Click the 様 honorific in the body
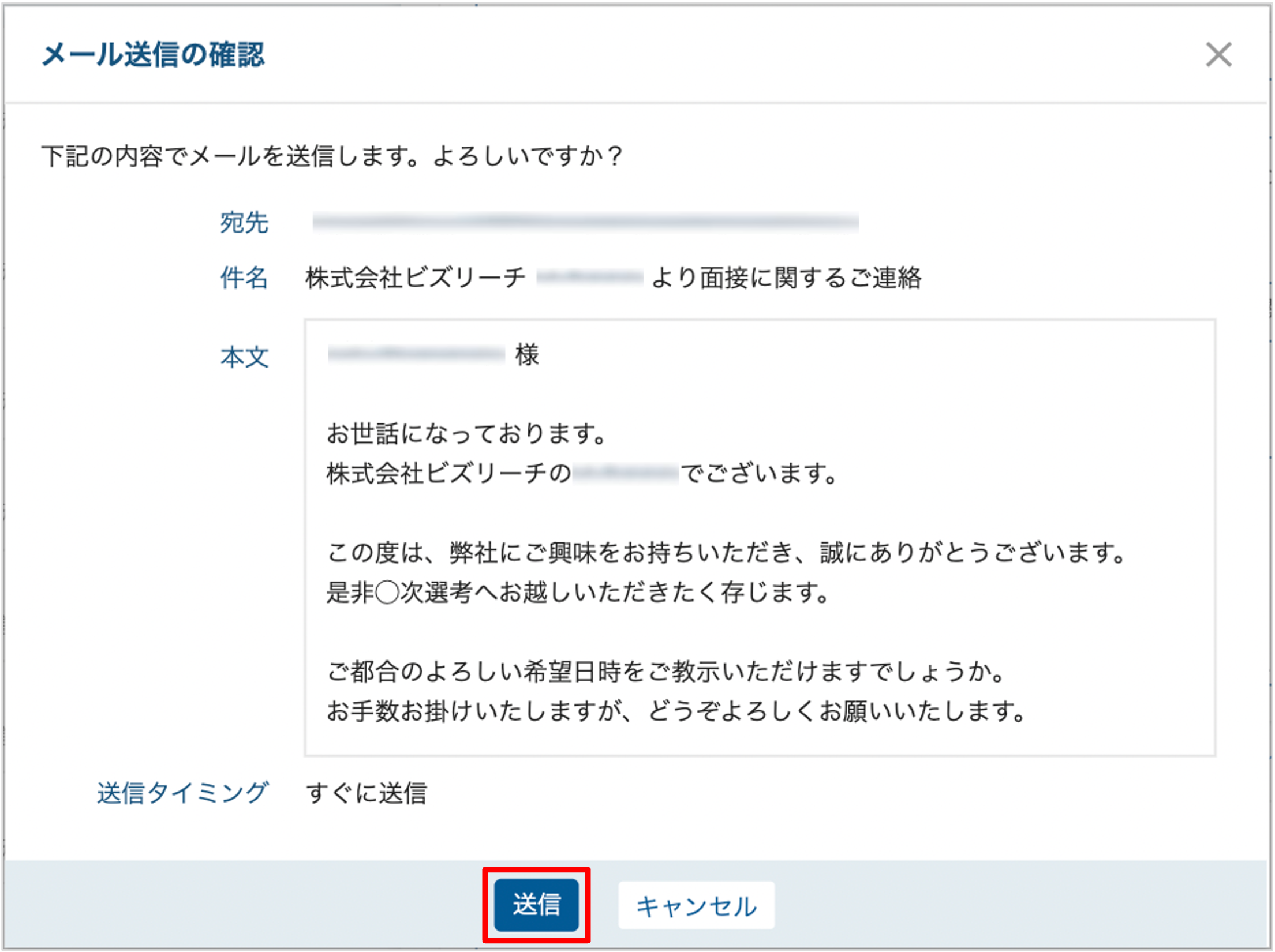The image size is (1275, 952). click(x=527, y=354)
